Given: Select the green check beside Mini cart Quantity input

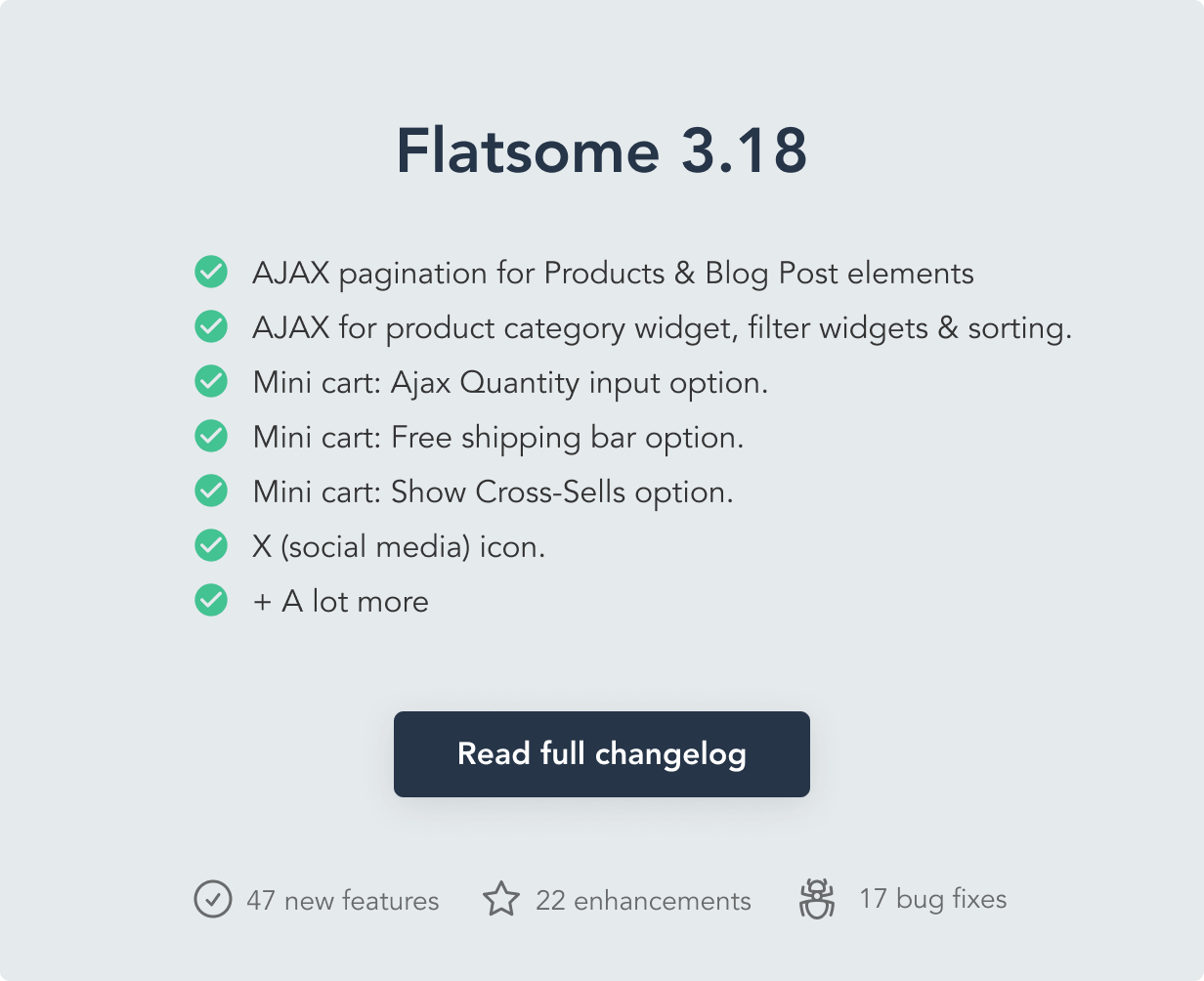Looking at the screenshot, I should (211, 381).
